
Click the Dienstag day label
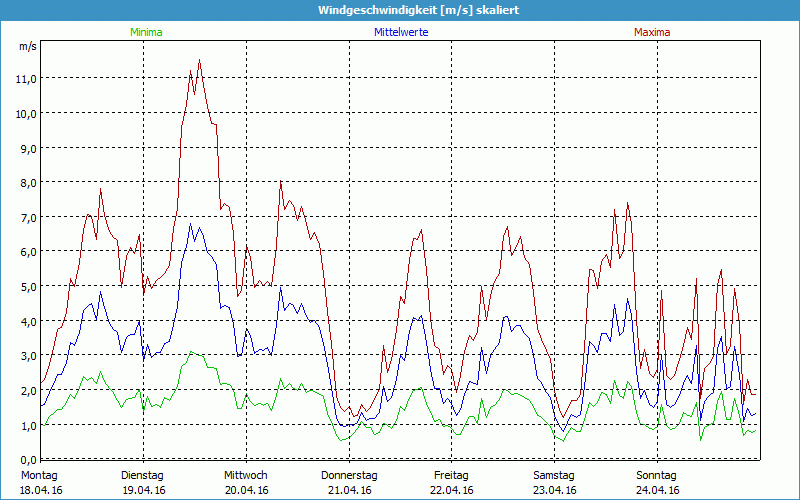142,476
